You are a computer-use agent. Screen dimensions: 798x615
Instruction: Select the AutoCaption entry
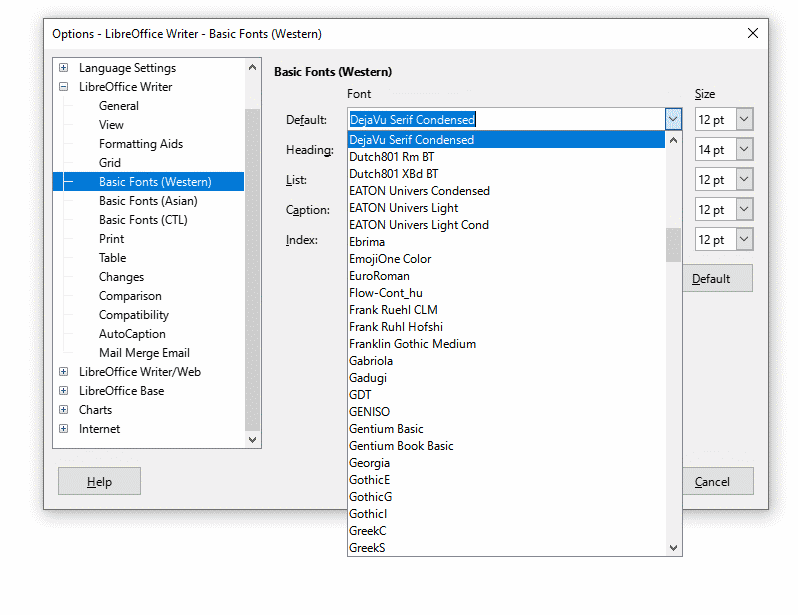coord(132,334)
